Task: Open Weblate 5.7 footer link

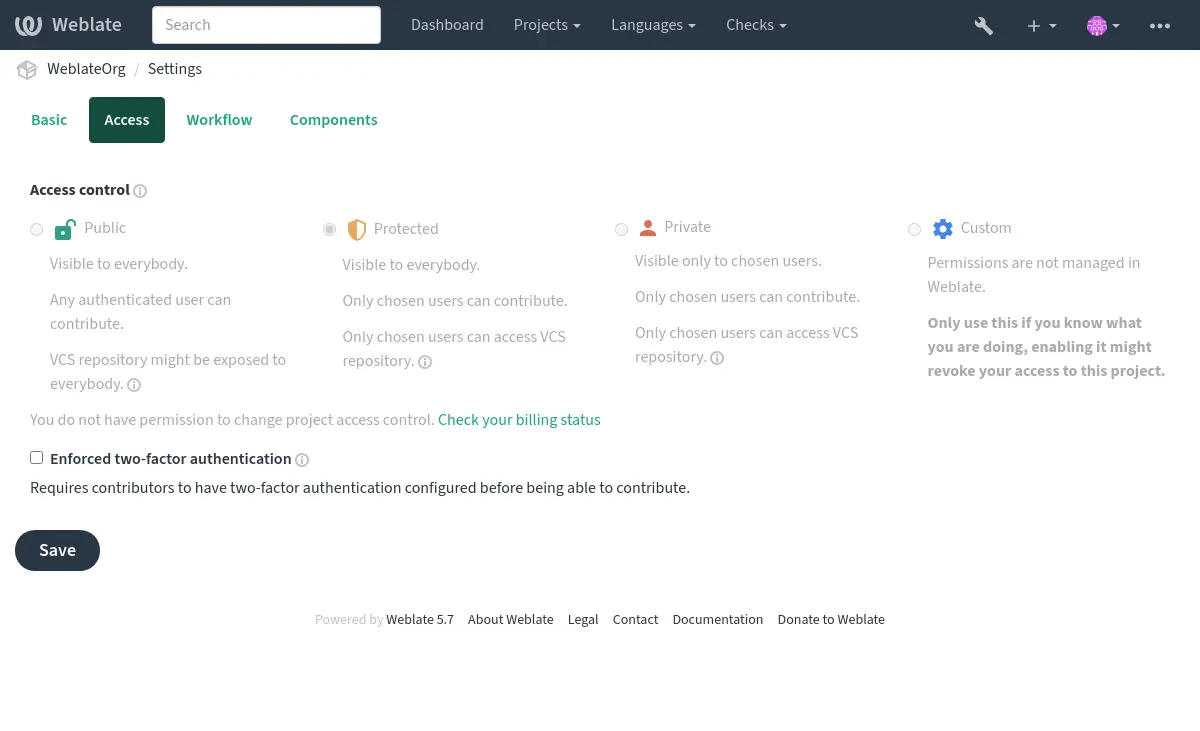Action: [420, 620]
